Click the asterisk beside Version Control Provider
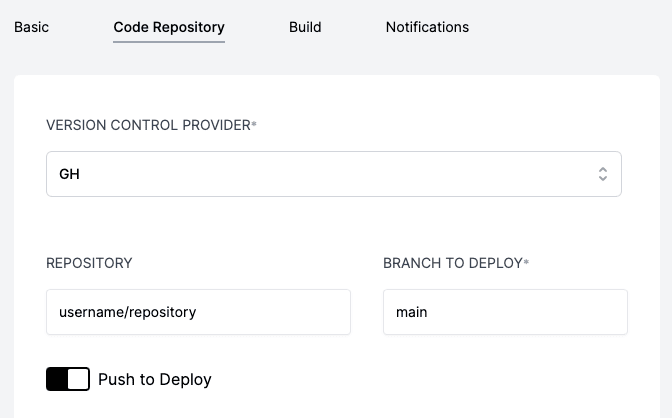The height and width of the screenshot is (418, 672). click(254, 123)
